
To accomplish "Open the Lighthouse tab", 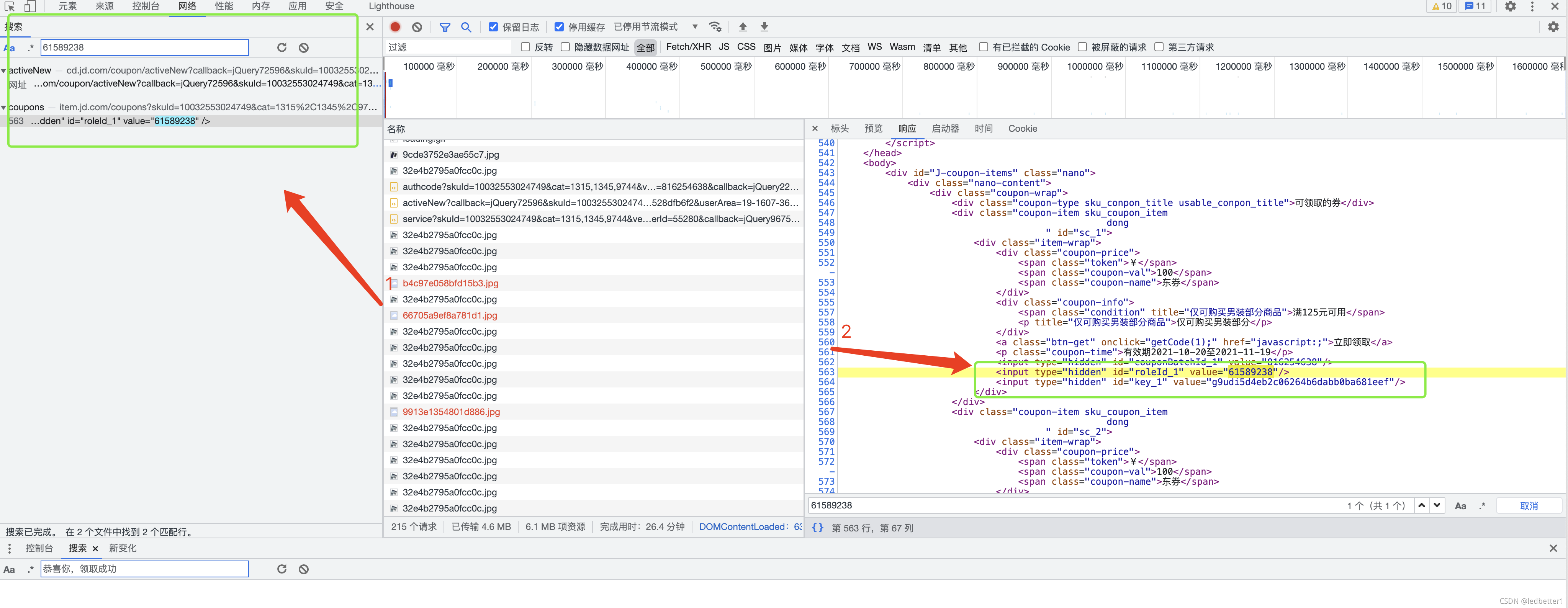I will [391, 6].
